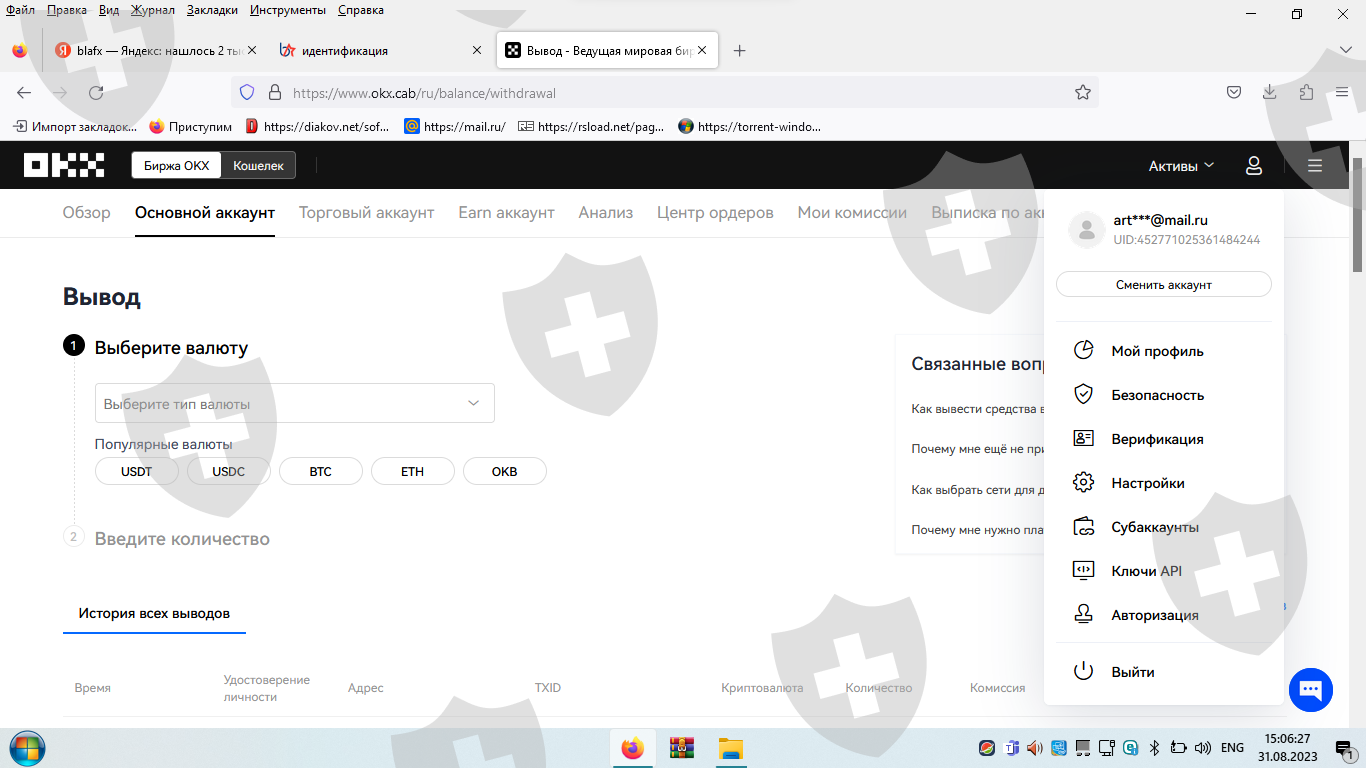Go back with the browser back arrow

24,93
